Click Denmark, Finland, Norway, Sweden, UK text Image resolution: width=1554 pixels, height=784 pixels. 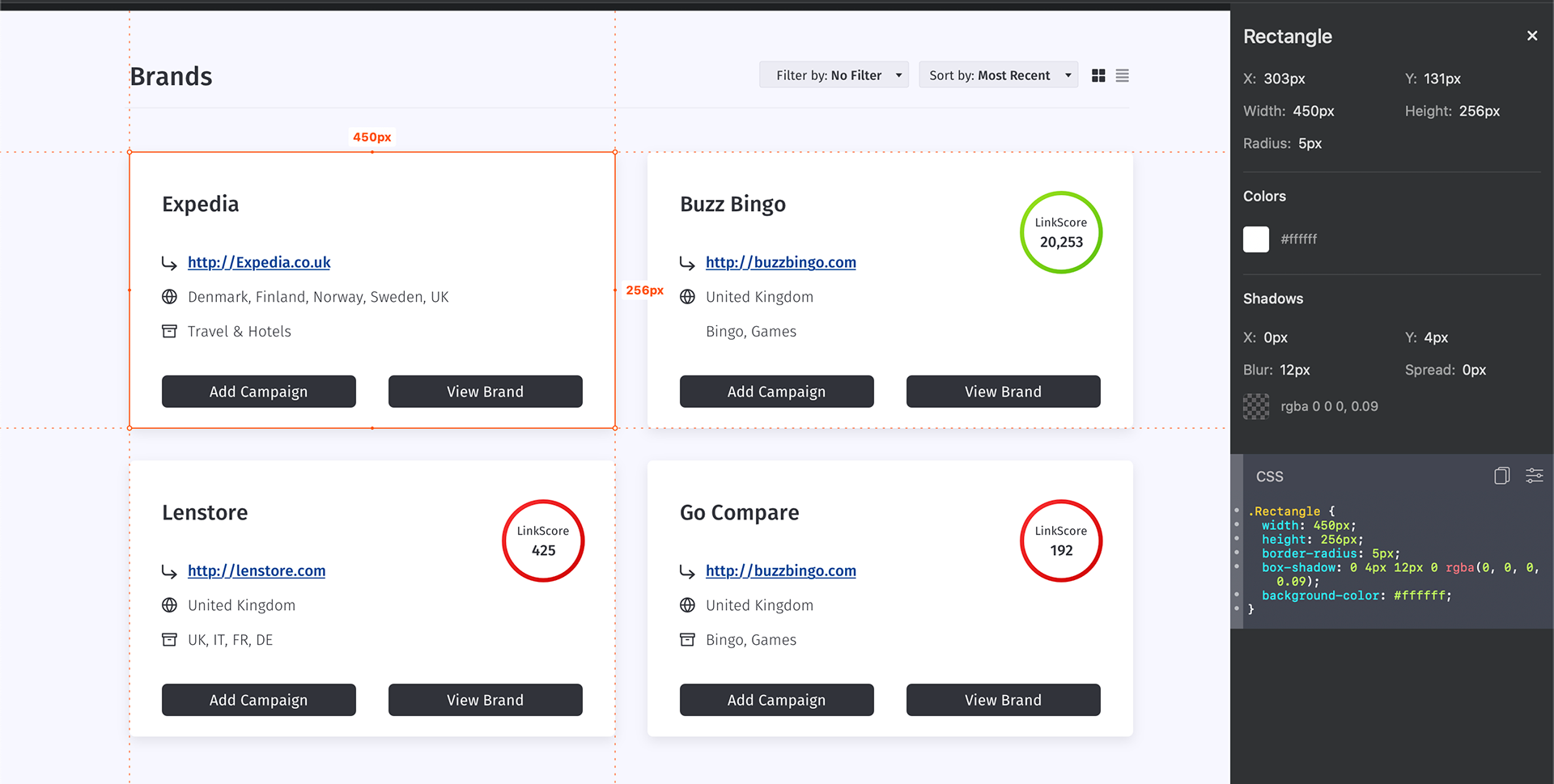[318, 297]
